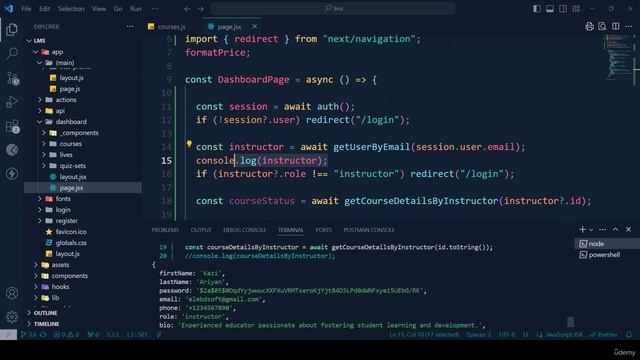
Task: Open the Edit menu
Action: 44,9
